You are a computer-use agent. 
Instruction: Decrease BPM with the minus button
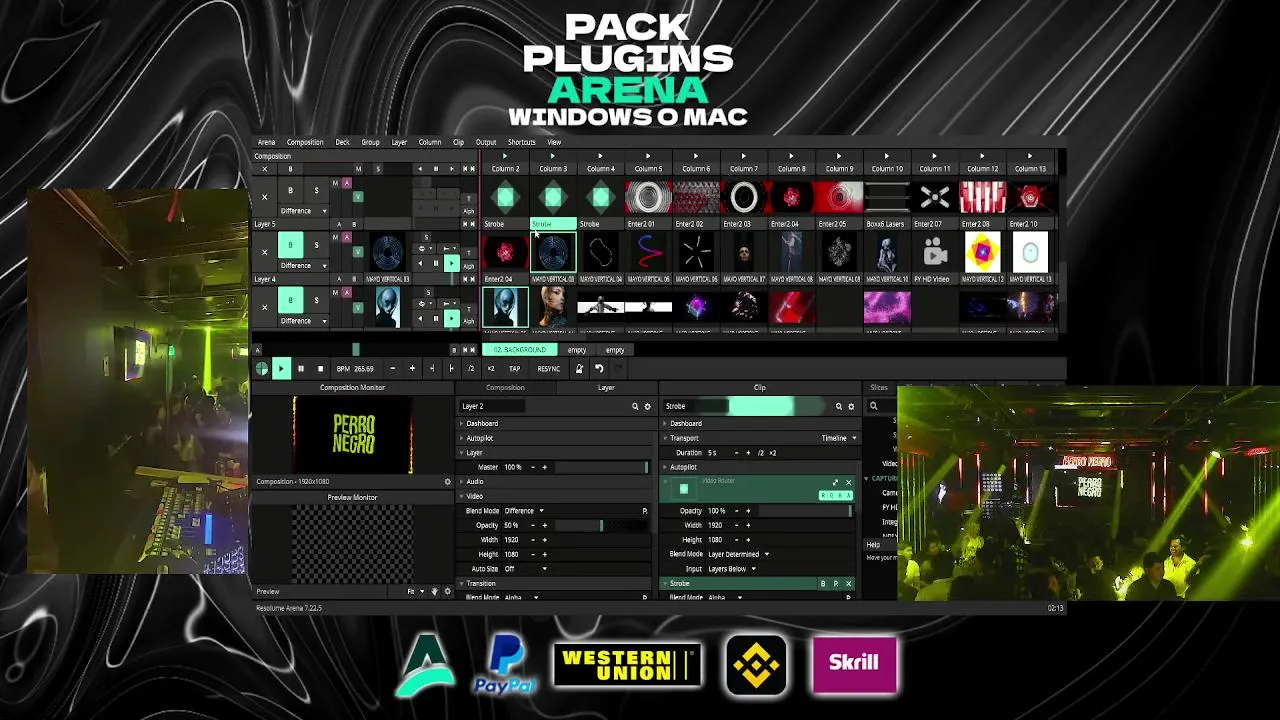pos(392,369)
